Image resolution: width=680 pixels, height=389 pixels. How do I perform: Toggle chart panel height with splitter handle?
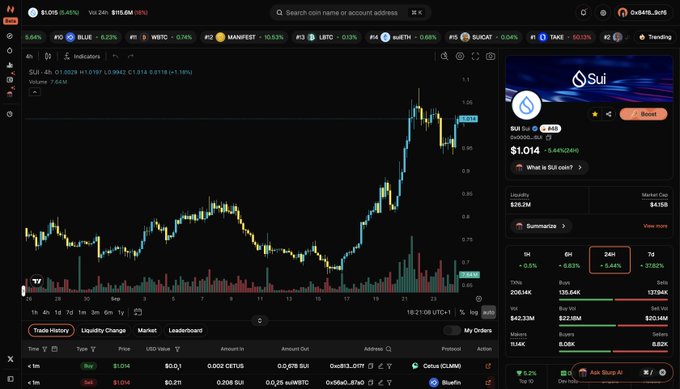point(260,320)
